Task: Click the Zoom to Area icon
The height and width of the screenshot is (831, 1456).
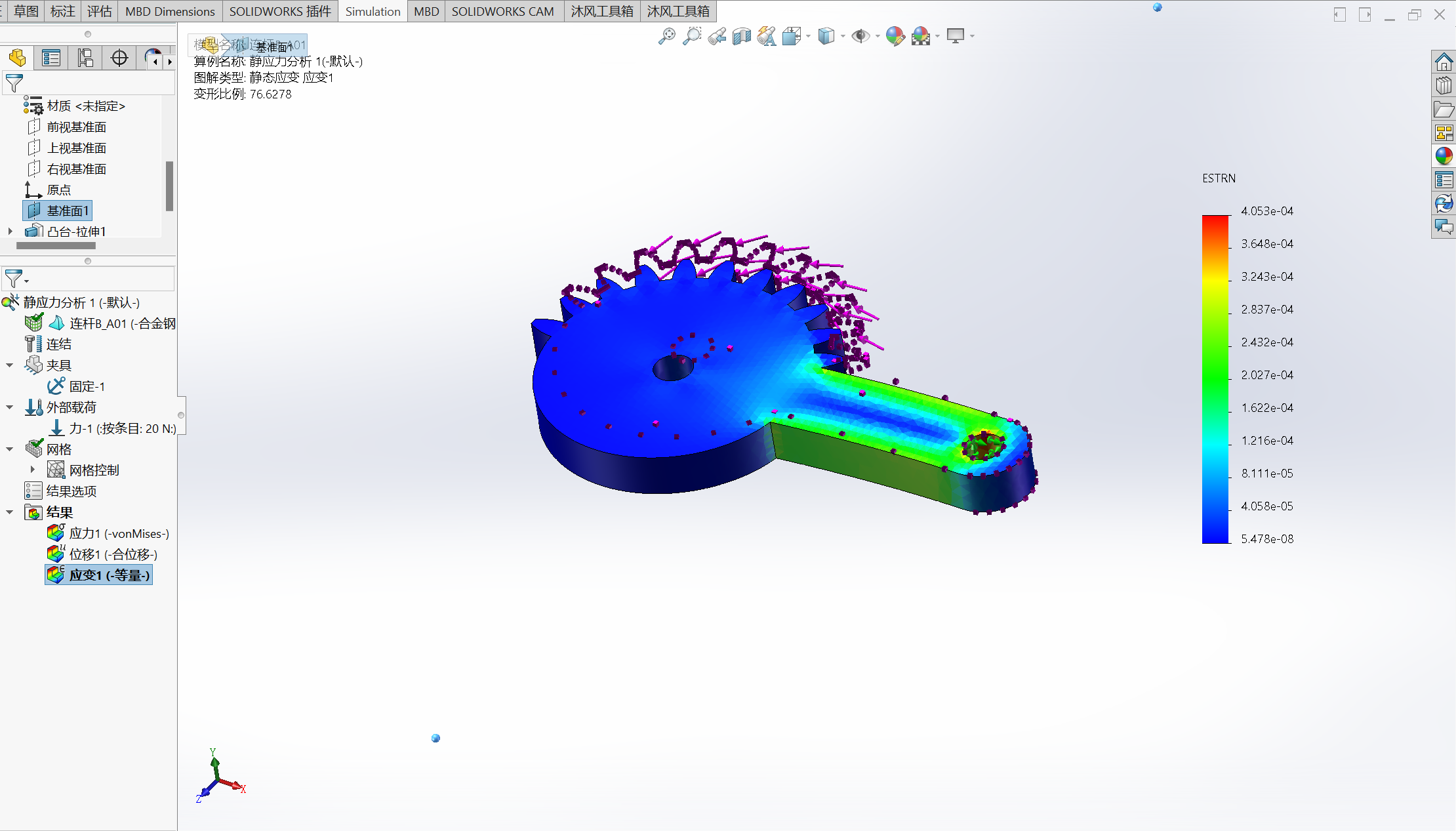Action: [x=692, y=36]
